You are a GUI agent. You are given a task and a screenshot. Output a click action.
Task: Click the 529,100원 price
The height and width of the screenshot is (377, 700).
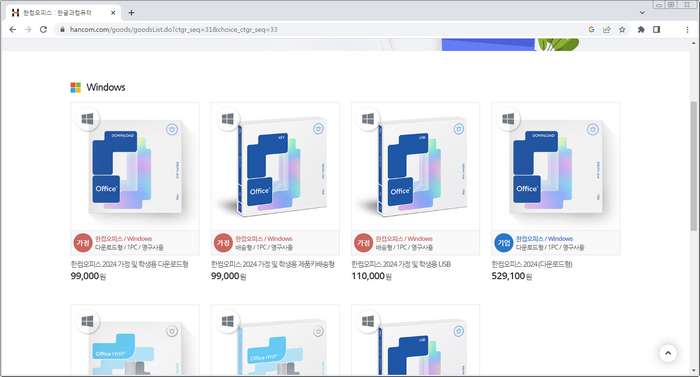512,276
